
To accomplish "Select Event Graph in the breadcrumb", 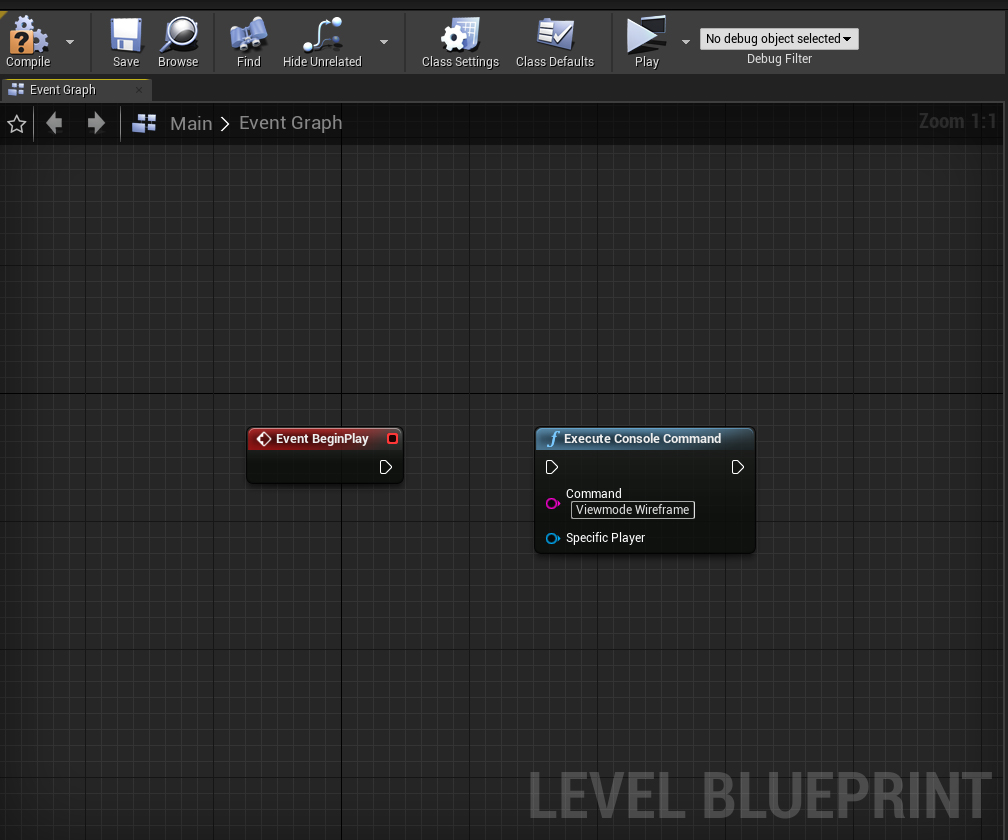I will coord(291,123).
